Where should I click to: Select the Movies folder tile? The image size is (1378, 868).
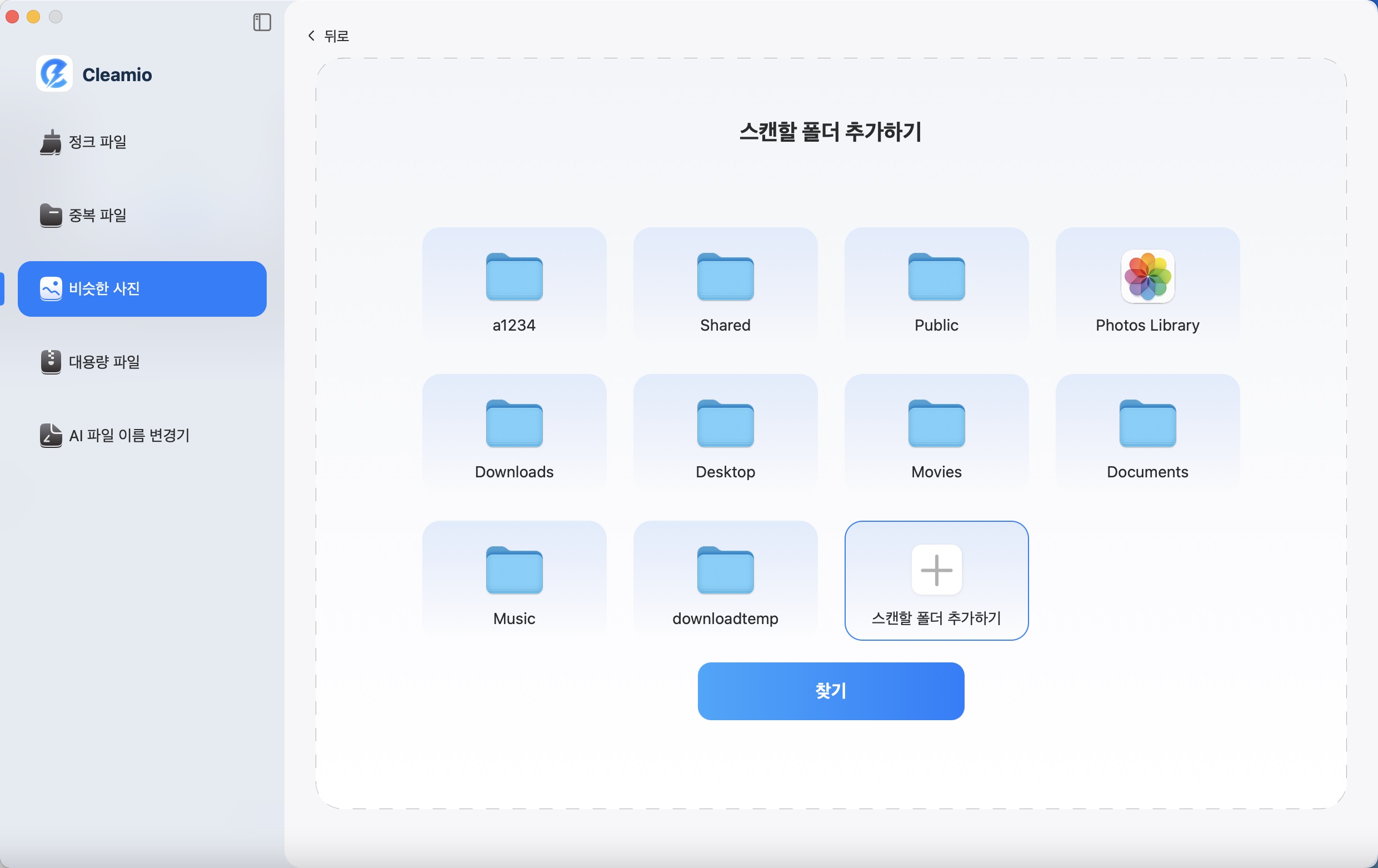point(936,432)
